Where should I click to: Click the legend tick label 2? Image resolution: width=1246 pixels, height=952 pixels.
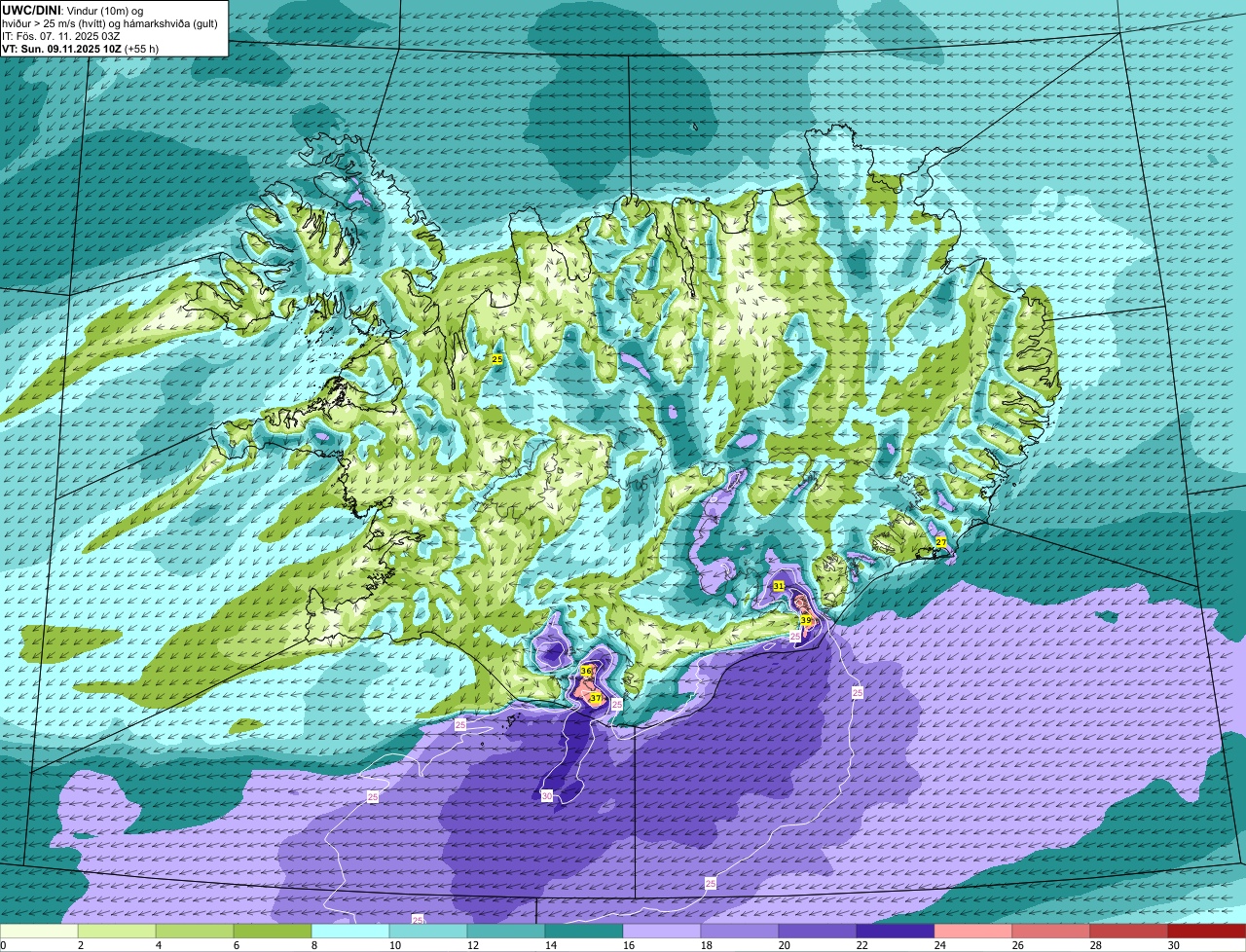pos(81,945)
